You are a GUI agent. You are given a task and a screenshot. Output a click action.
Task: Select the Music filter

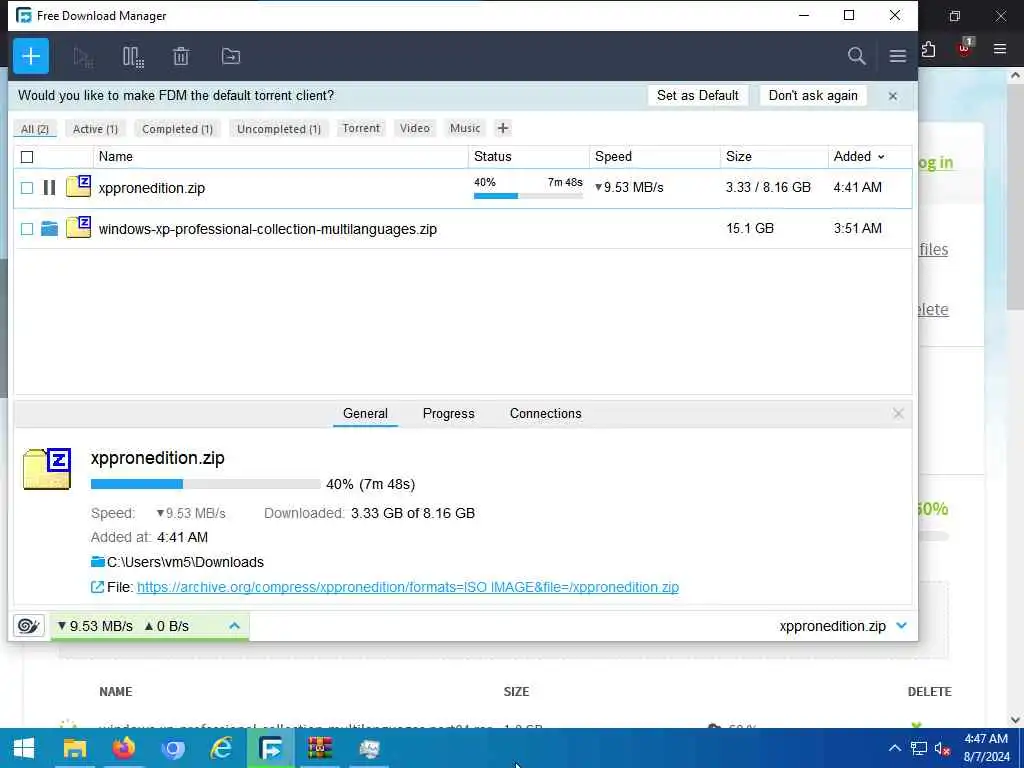pos(465,128)
